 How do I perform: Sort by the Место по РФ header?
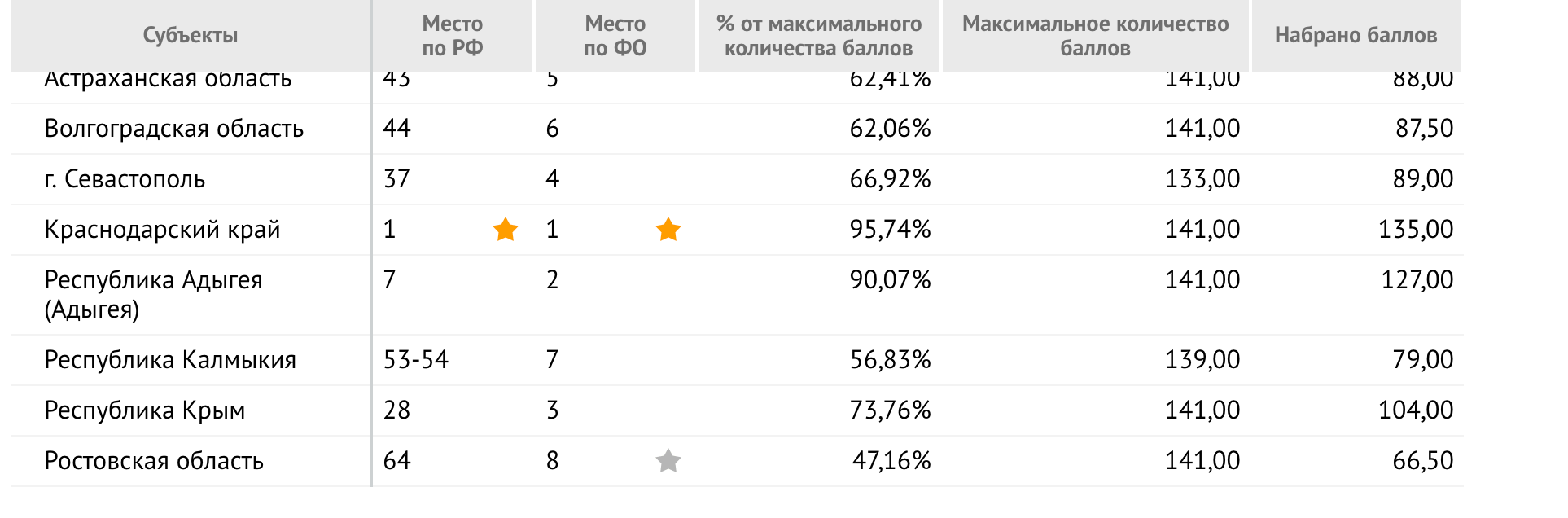coord(453,35)
